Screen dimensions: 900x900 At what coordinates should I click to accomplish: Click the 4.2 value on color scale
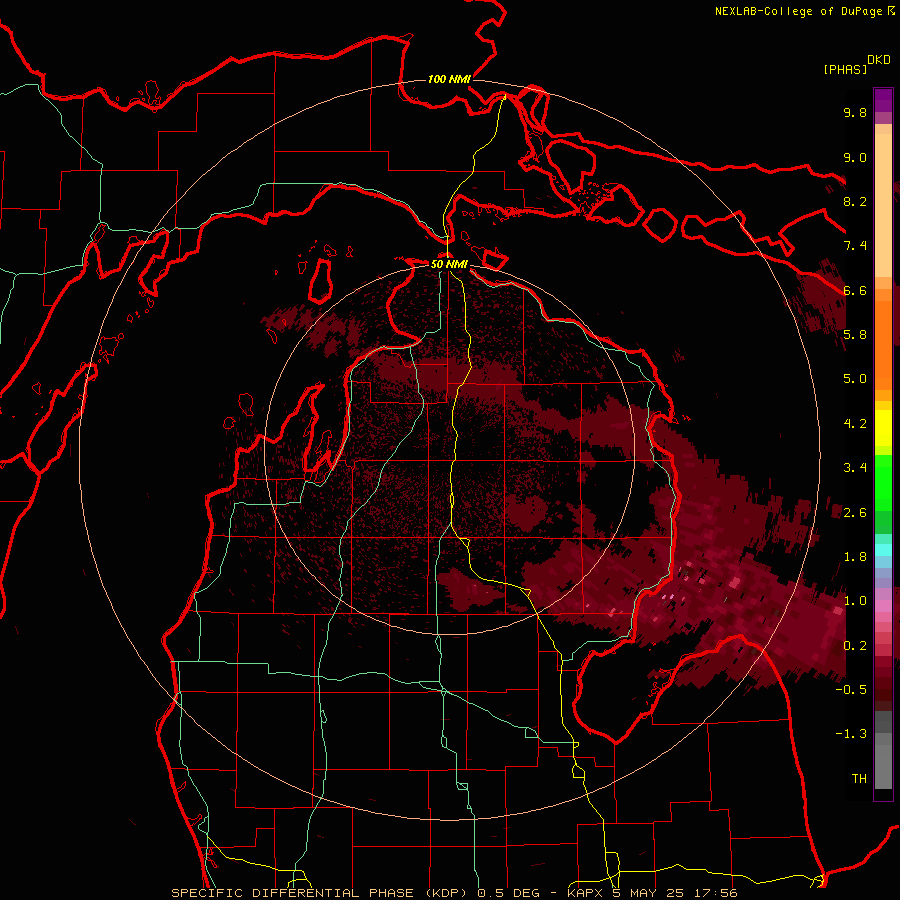pos(855,424)
